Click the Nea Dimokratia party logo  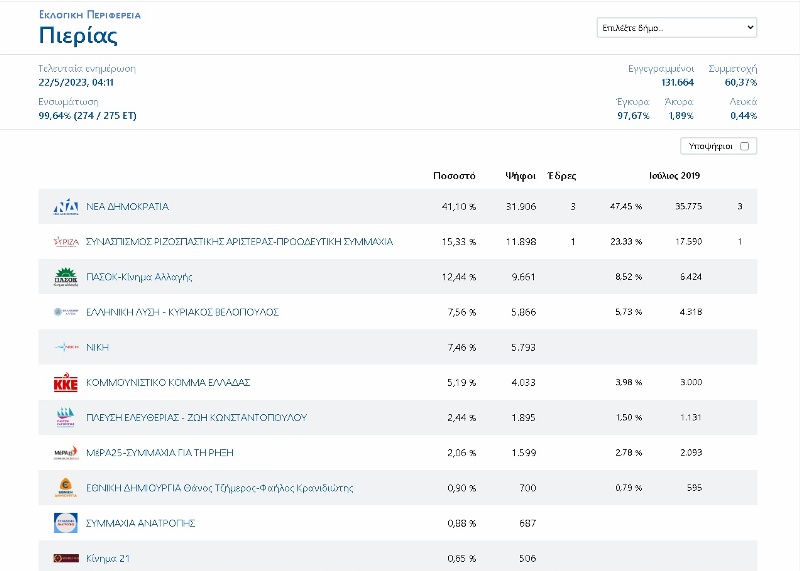(x=66, y=207)
